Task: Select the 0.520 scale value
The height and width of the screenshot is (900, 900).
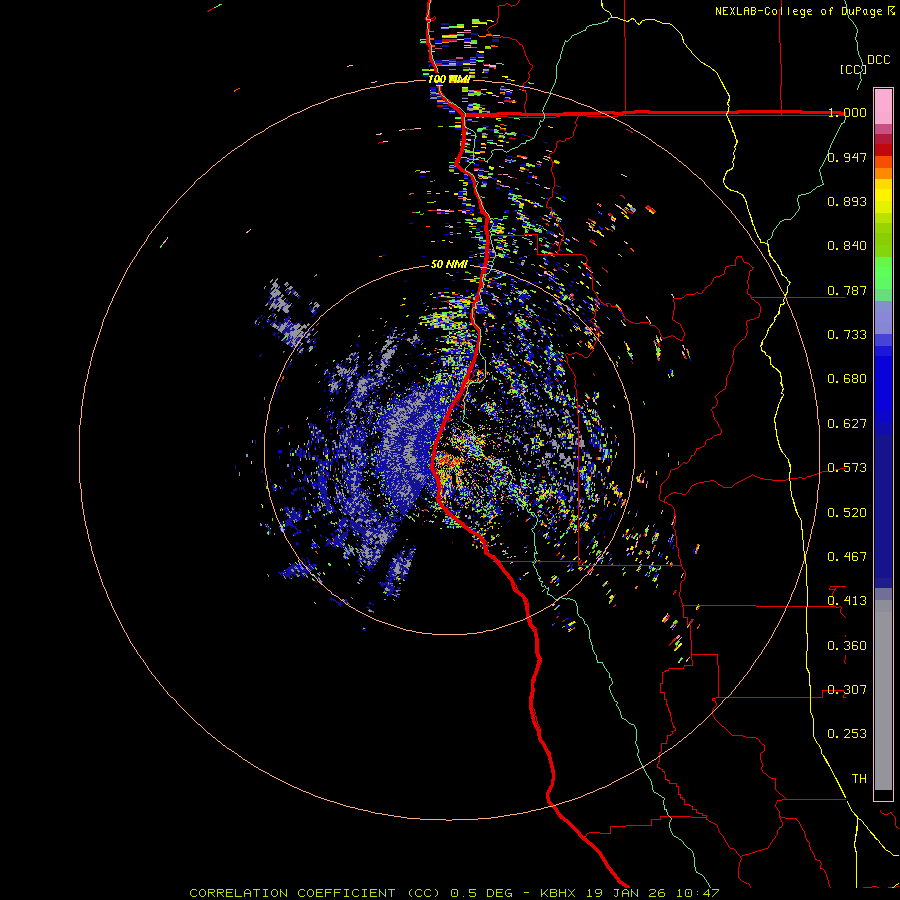Action: [847, 513]
